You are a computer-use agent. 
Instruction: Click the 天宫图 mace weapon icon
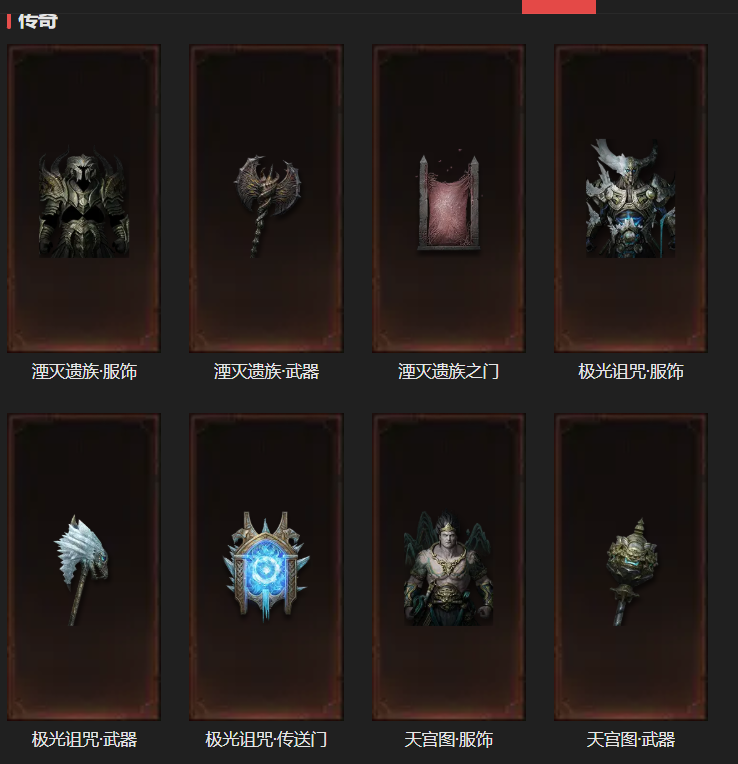631,572
